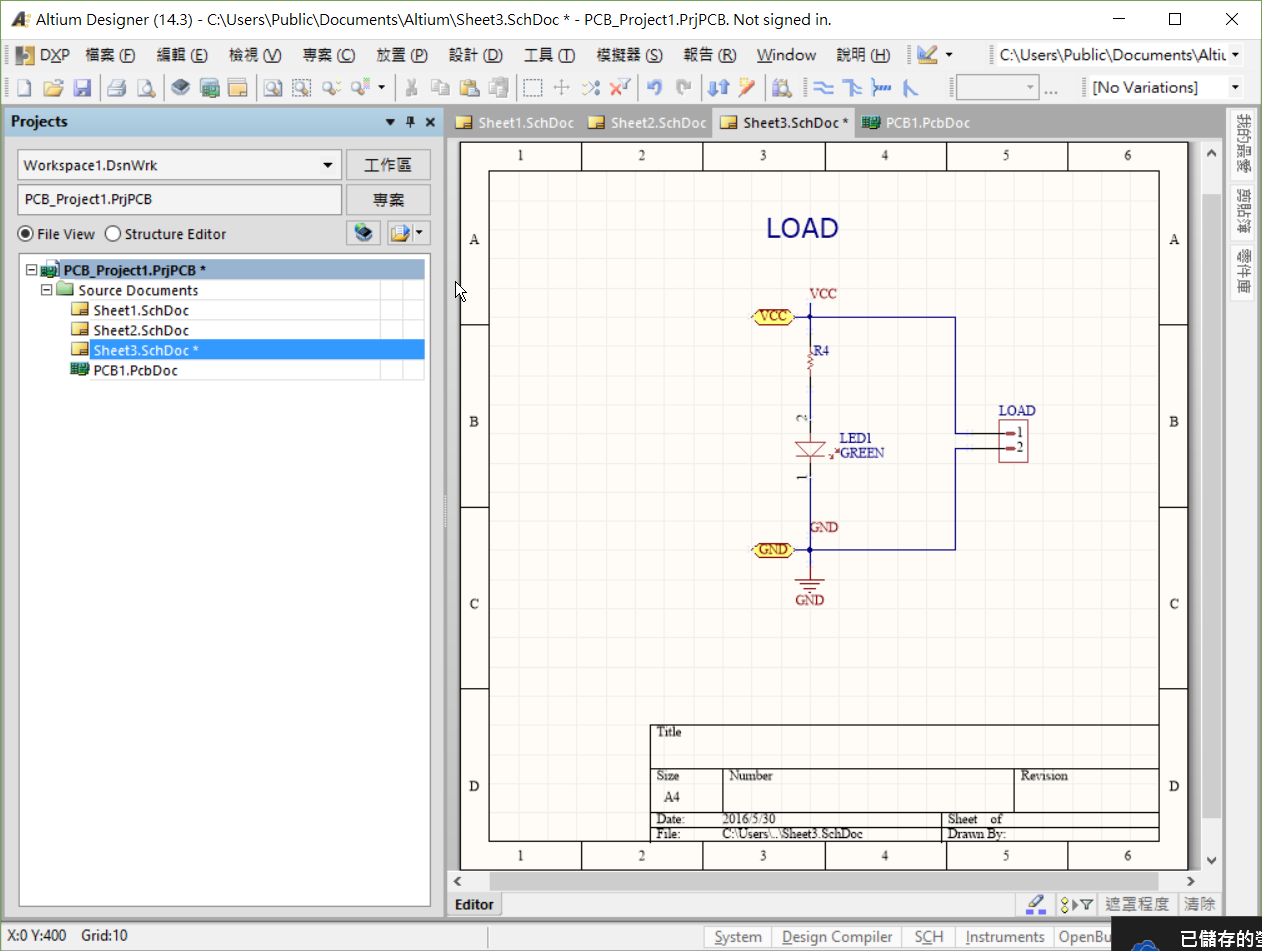The width and height of the screenshot is (1262, 951).
Task: Collapse the Source Documents folder
Action: click(x=46, y=290)
